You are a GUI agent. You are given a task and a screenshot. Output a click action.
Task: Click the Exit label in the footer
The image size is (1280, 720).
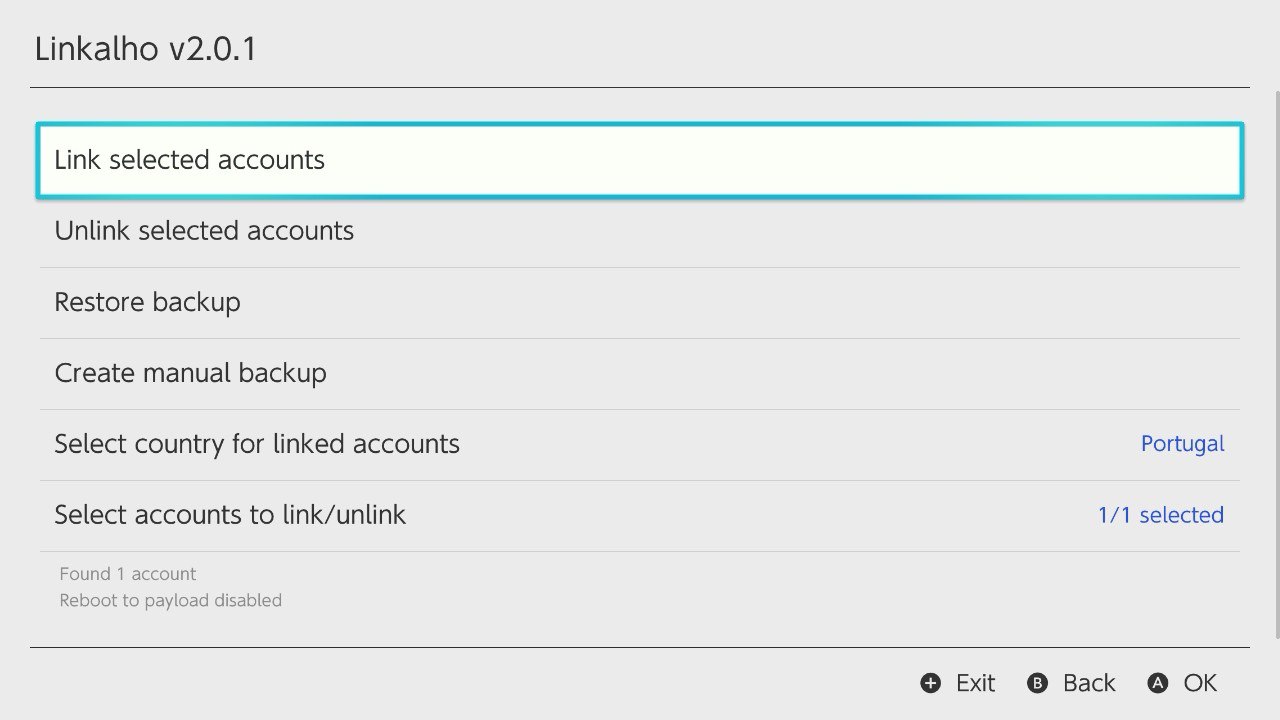(974, 683)
